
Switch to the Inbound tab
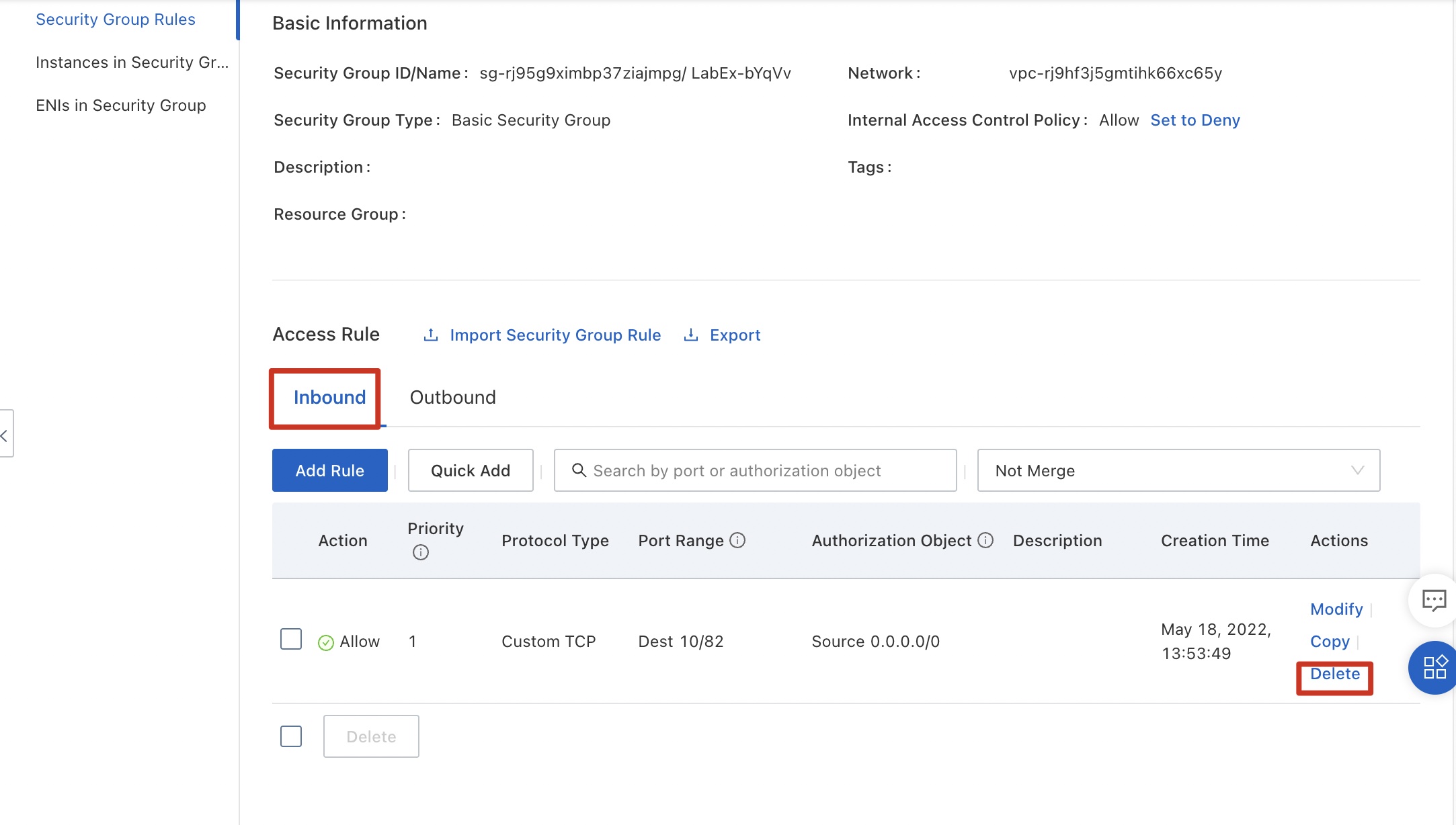[x=329, y=398]
